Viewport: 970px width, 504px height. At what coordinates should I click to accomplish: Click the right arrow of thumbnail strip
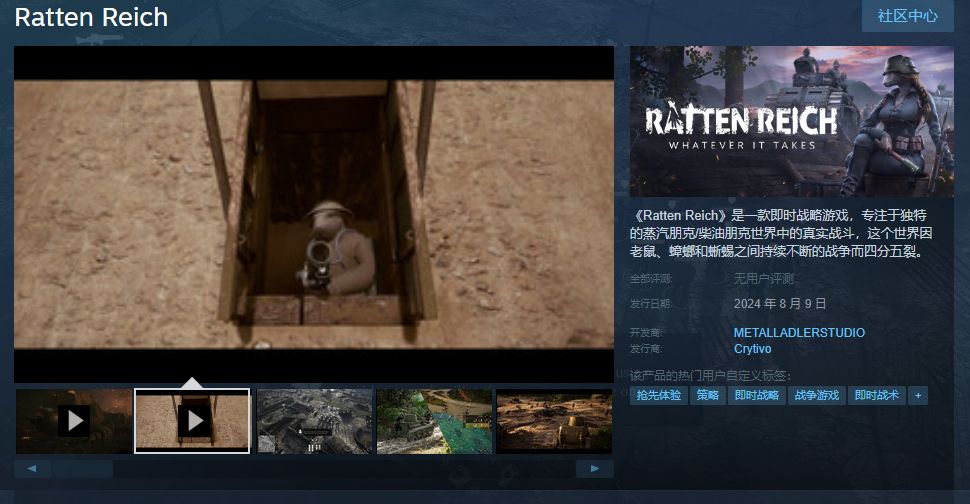(594, 469)
